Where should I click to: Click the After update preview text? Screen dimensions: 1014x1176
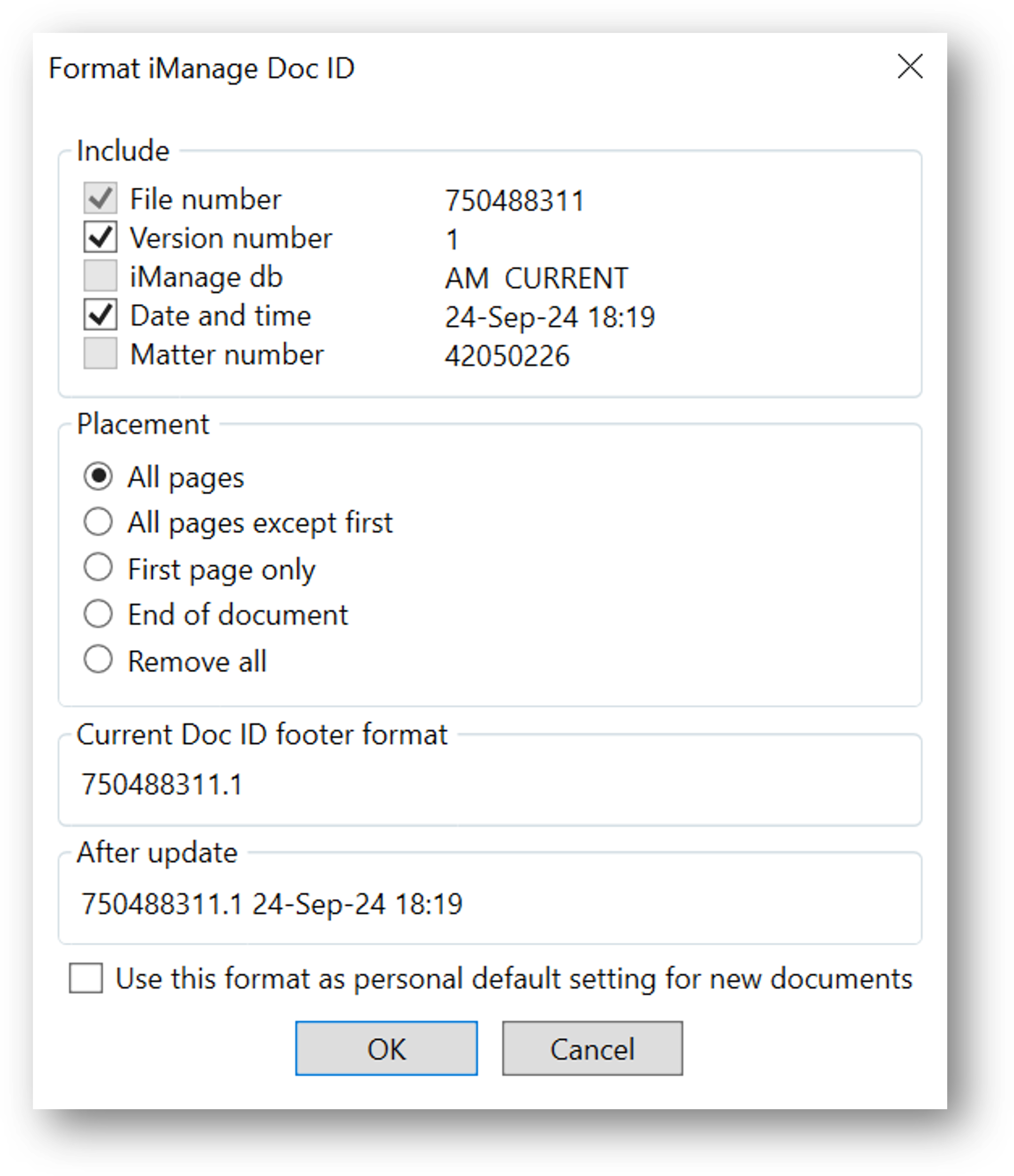pos(272,904)
